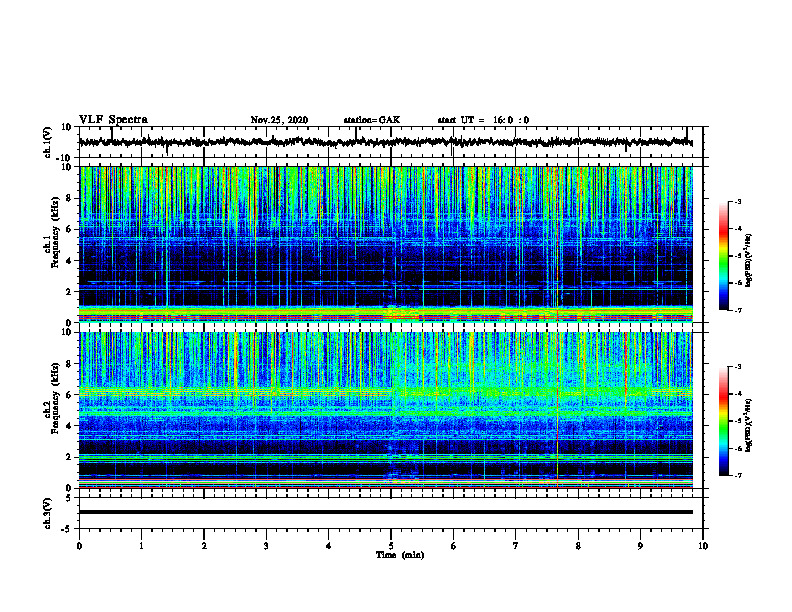Click the "6" kHz tick on ch.2 frequency axis

pos(69,395)
